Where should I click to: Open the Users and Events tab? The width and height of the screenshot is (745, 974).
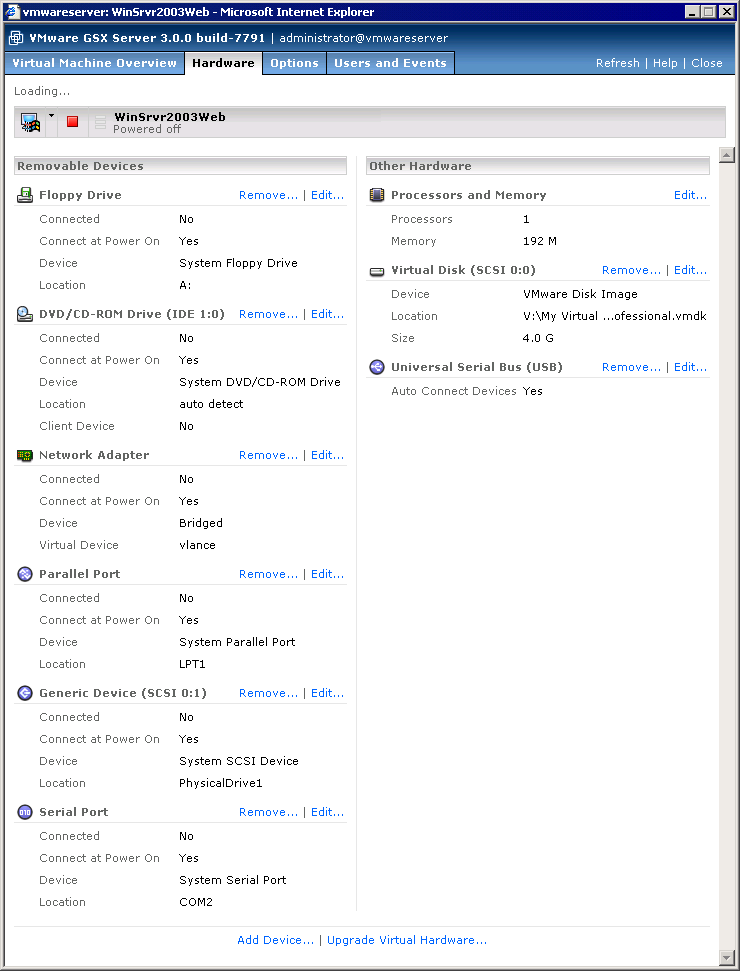(x=390, y=63)
